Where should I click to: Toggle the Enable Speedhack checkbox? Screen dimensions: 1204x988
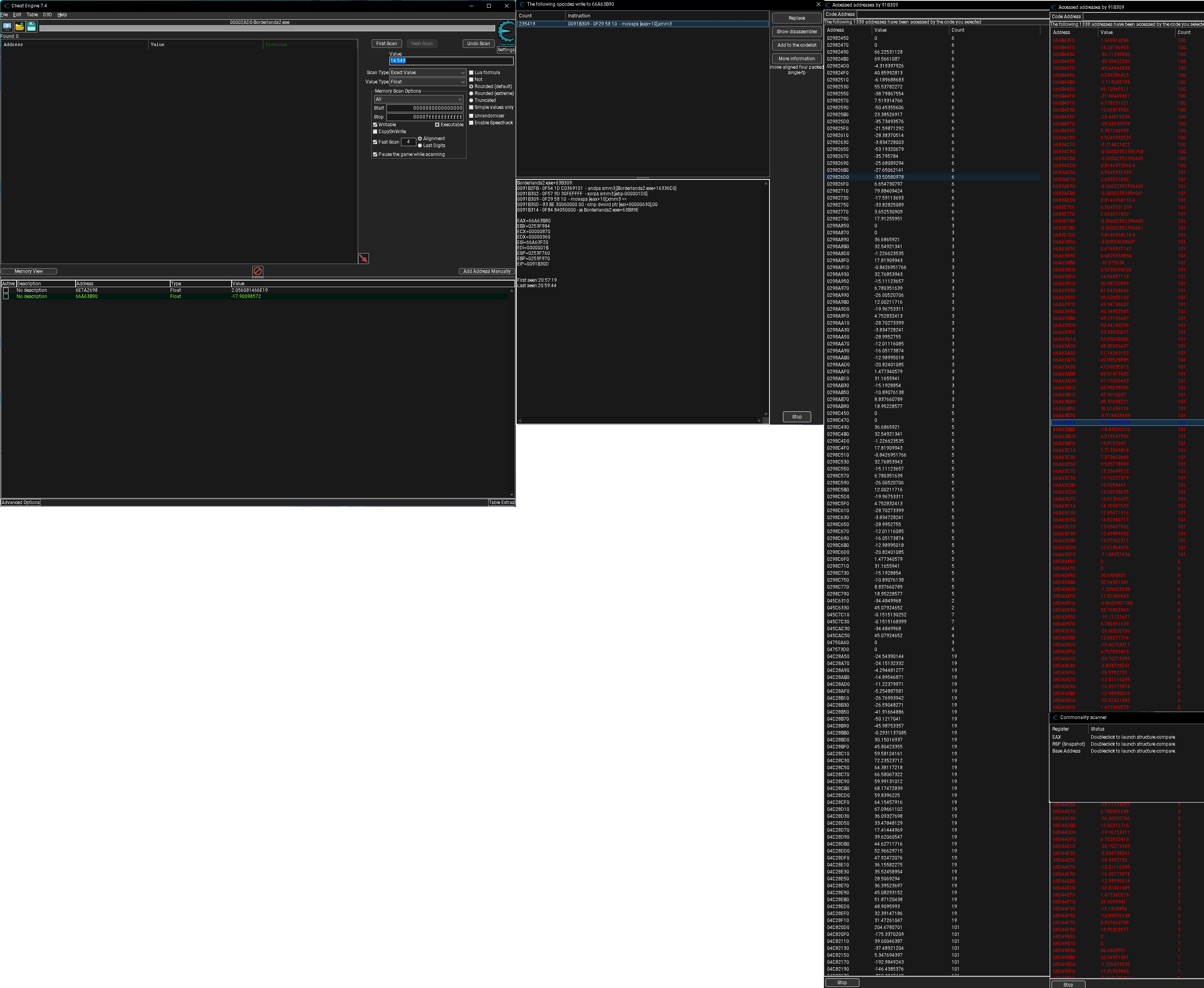[471, 123]
